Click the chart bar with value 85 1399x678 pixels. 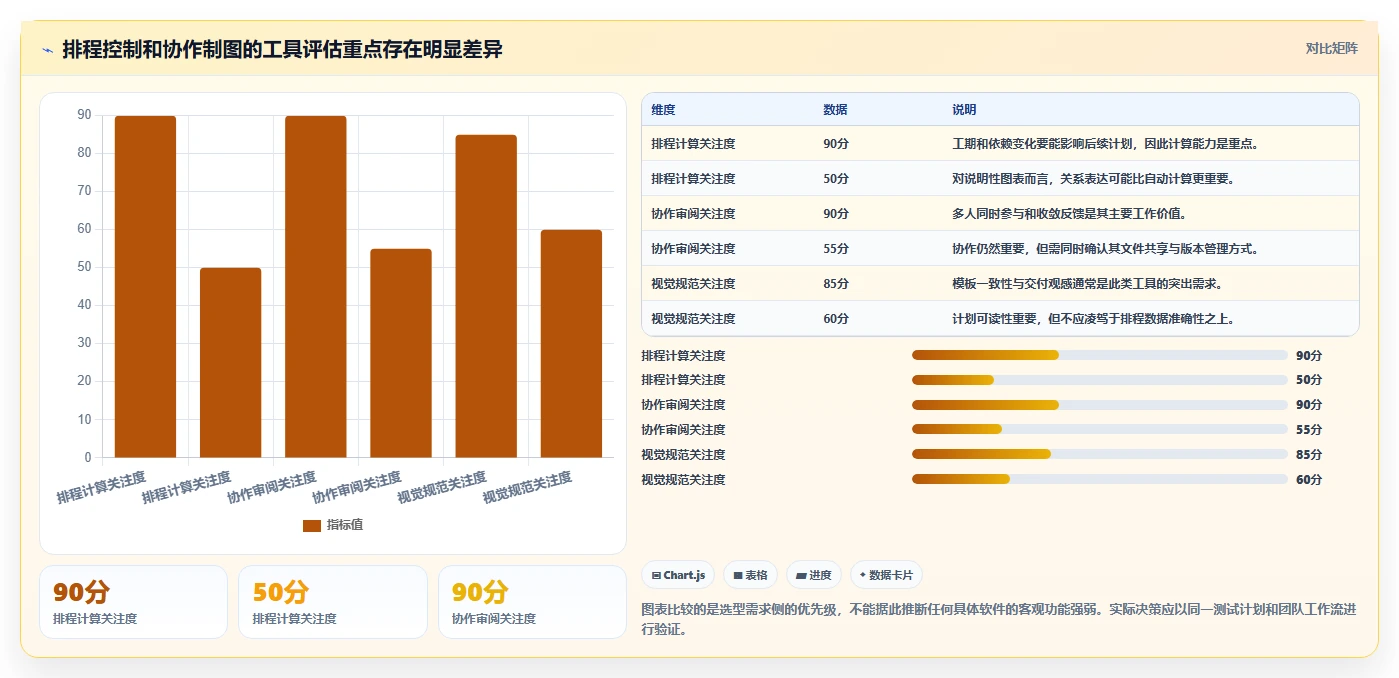[486, 296]
